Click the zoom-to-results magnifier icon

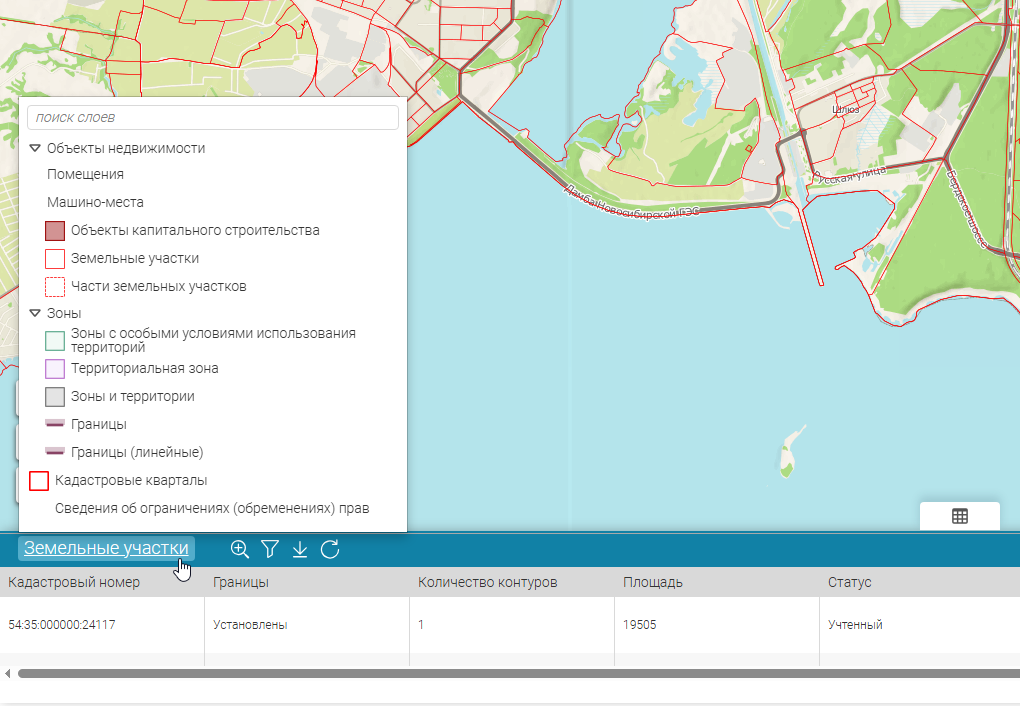pos(239,548)
